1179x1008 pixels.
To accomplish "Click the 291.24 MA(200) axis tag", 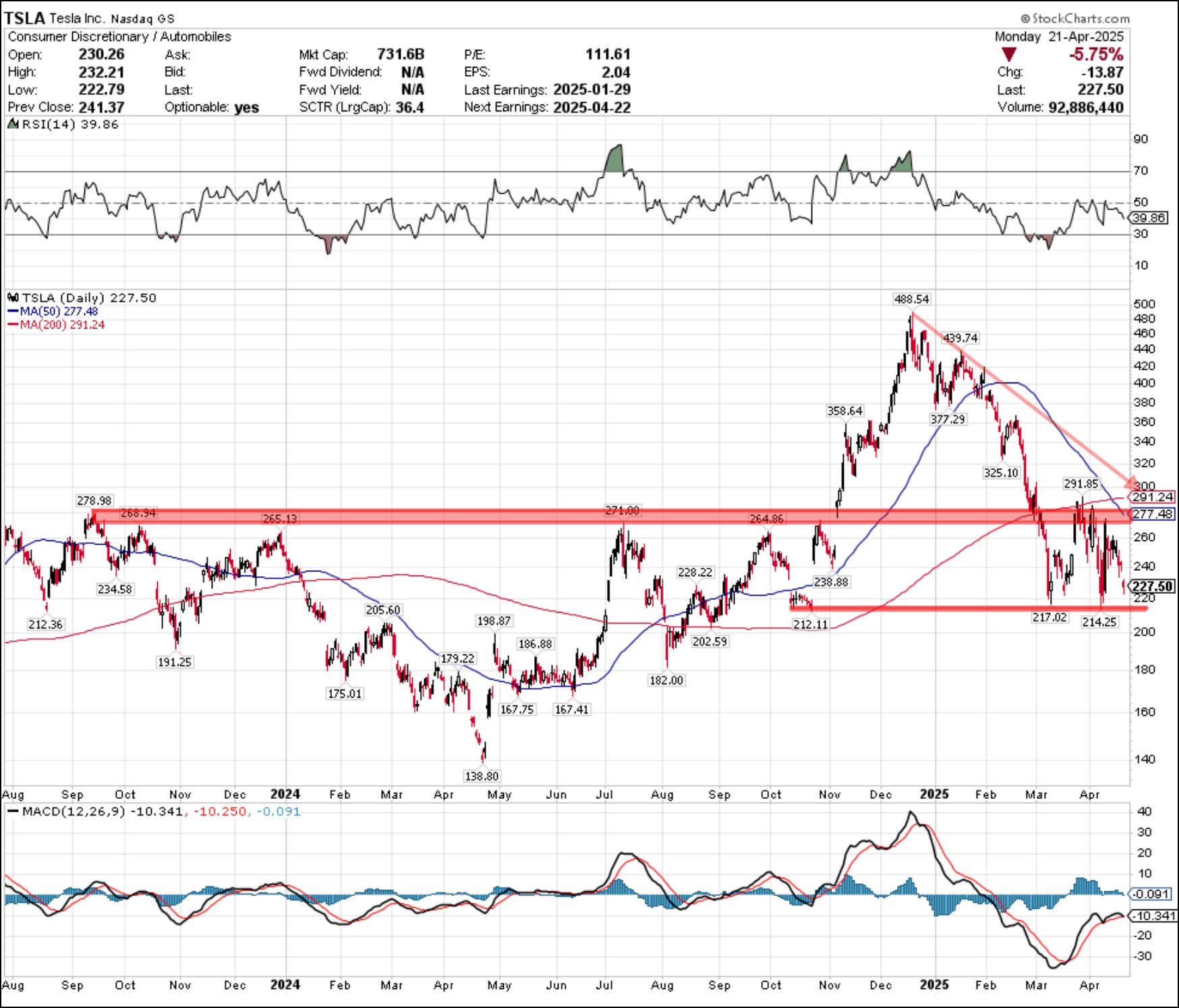I will [1152, 497].
